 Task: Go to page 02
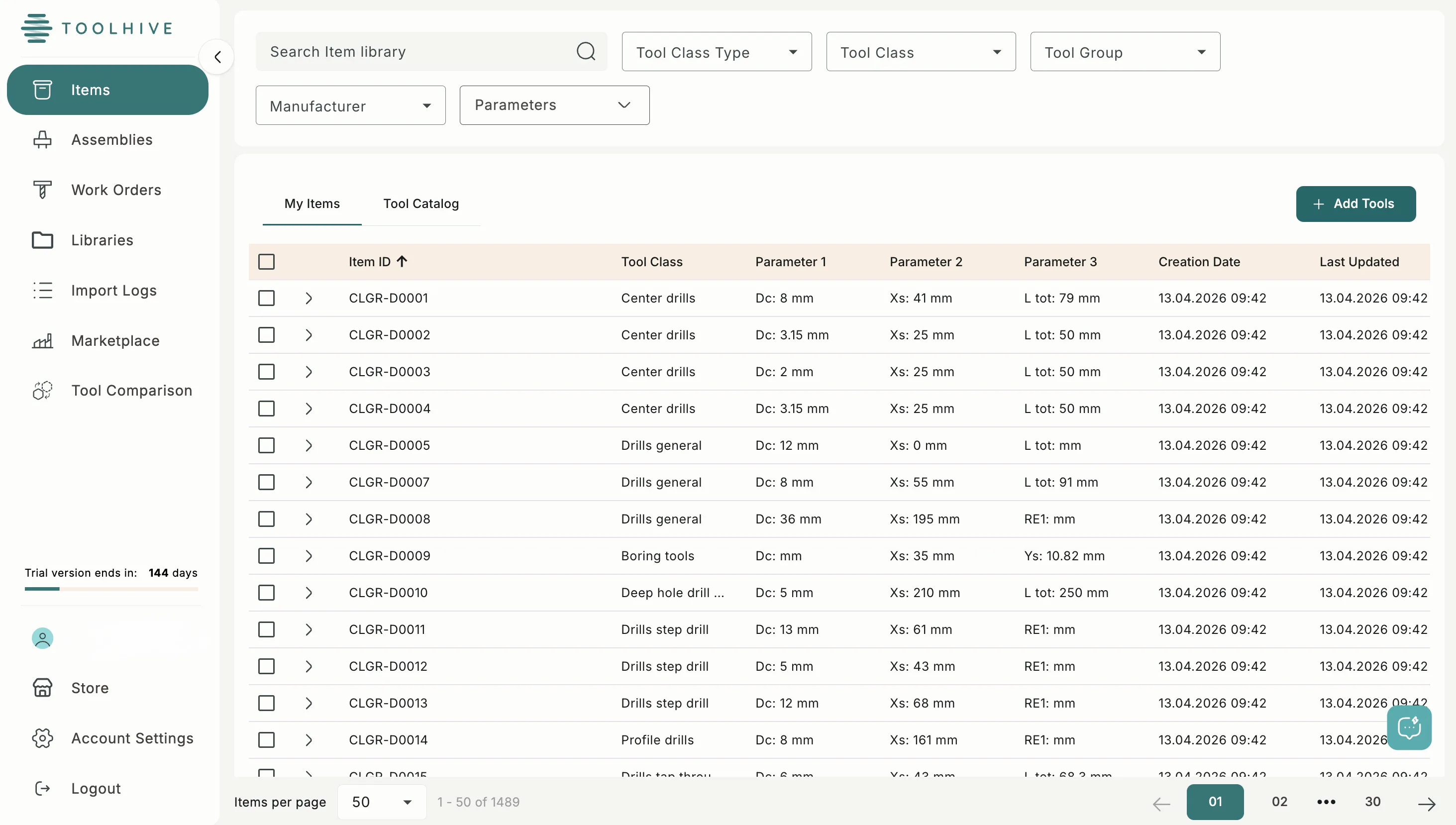(1279, 802)
